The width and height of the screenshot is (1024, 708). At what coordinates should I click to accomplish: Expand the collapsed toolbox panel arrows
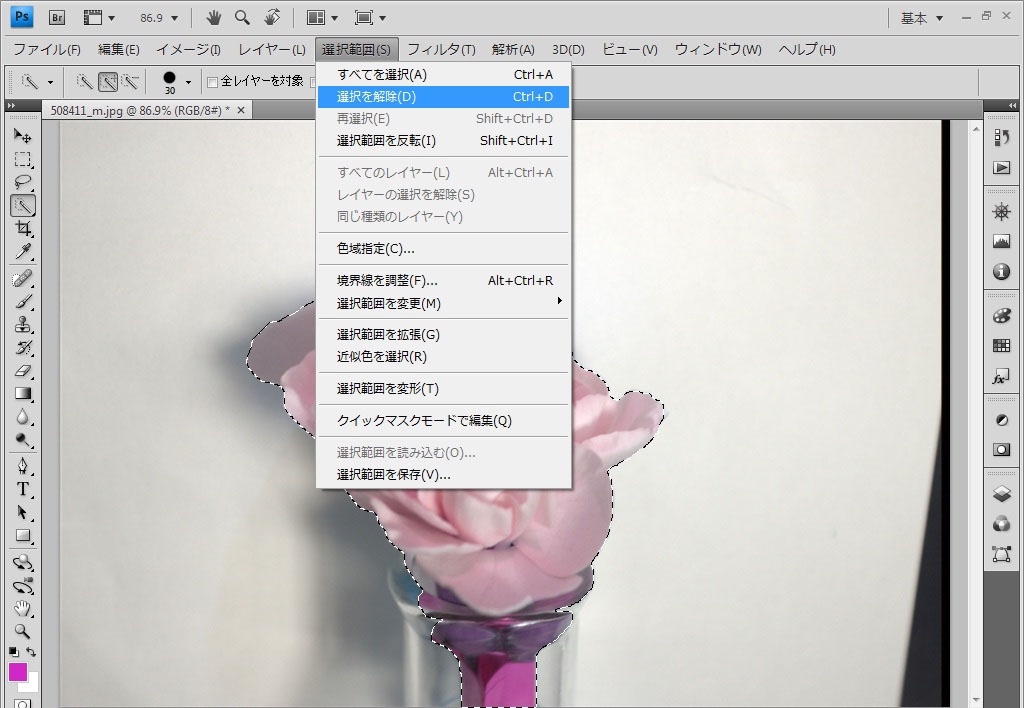[x=11, y=105]
